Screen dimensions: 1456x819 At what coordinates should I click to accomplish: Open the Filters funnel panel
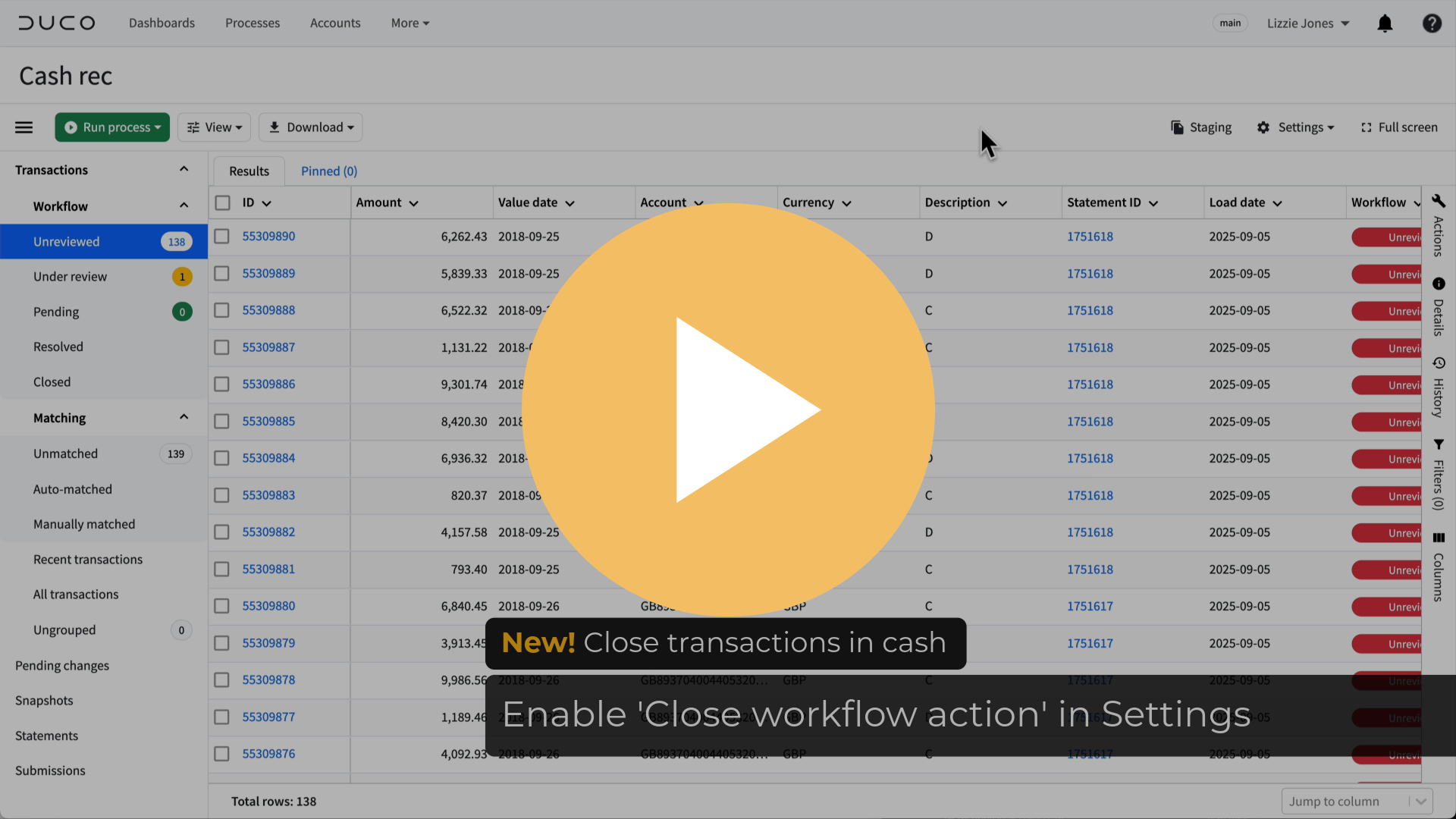point(1439,444)
